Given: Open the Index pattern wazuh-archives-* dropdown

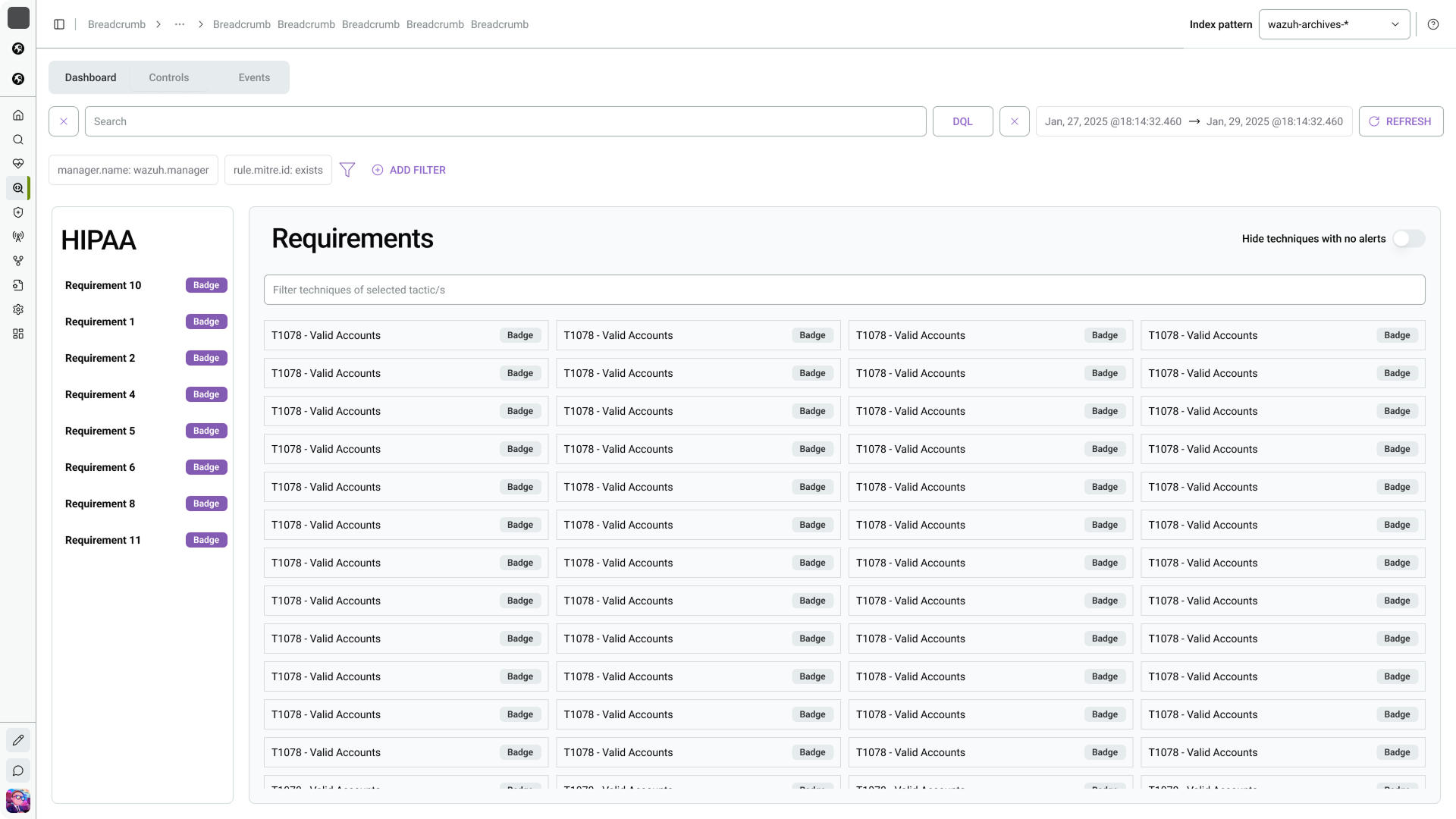Looking at the screenshot, I should (1335, 24).
